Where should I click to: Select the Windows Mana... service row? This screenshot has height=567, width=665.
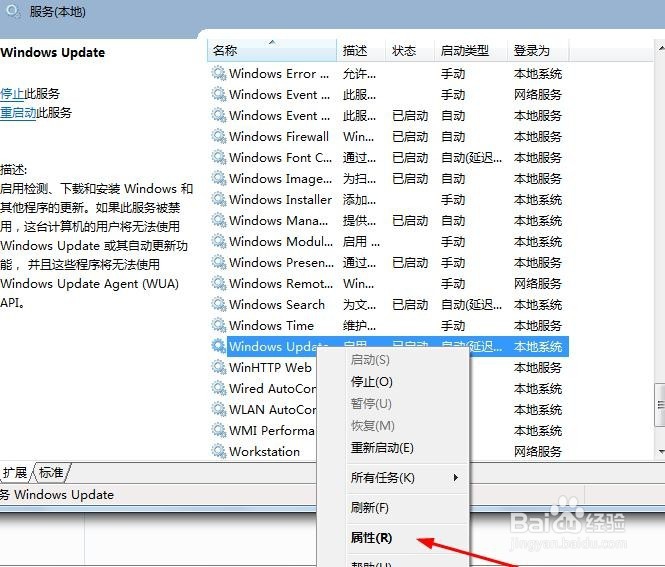[388, 220]
